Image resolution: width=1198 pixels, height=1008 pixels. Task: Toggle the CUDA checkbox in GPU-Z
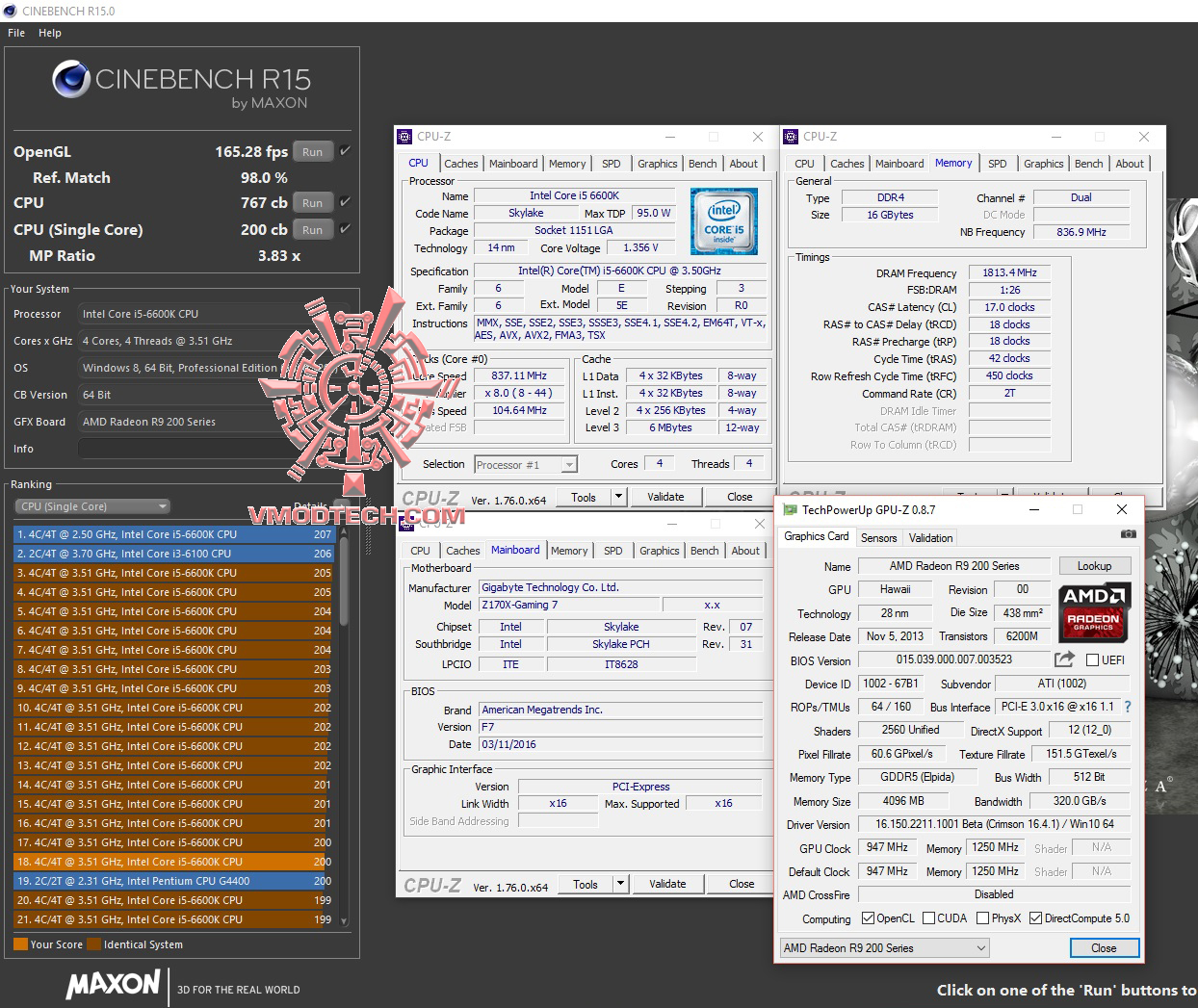(x=928, y=918)
